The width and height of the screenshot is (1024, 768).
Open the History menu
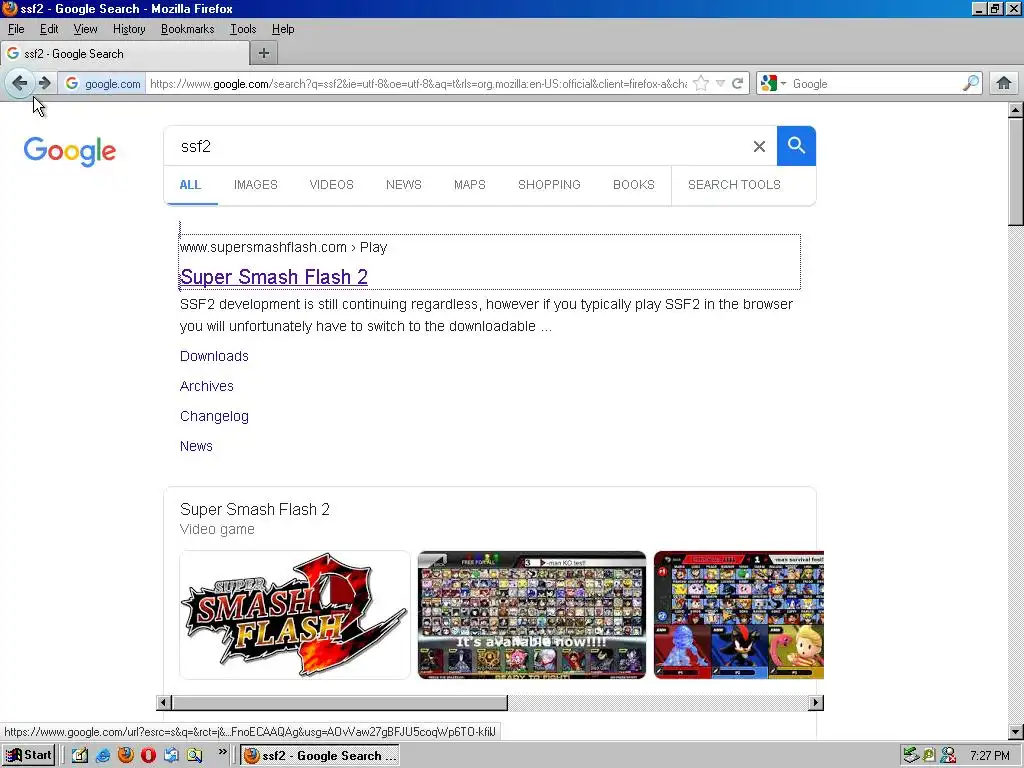coord(129,29)
